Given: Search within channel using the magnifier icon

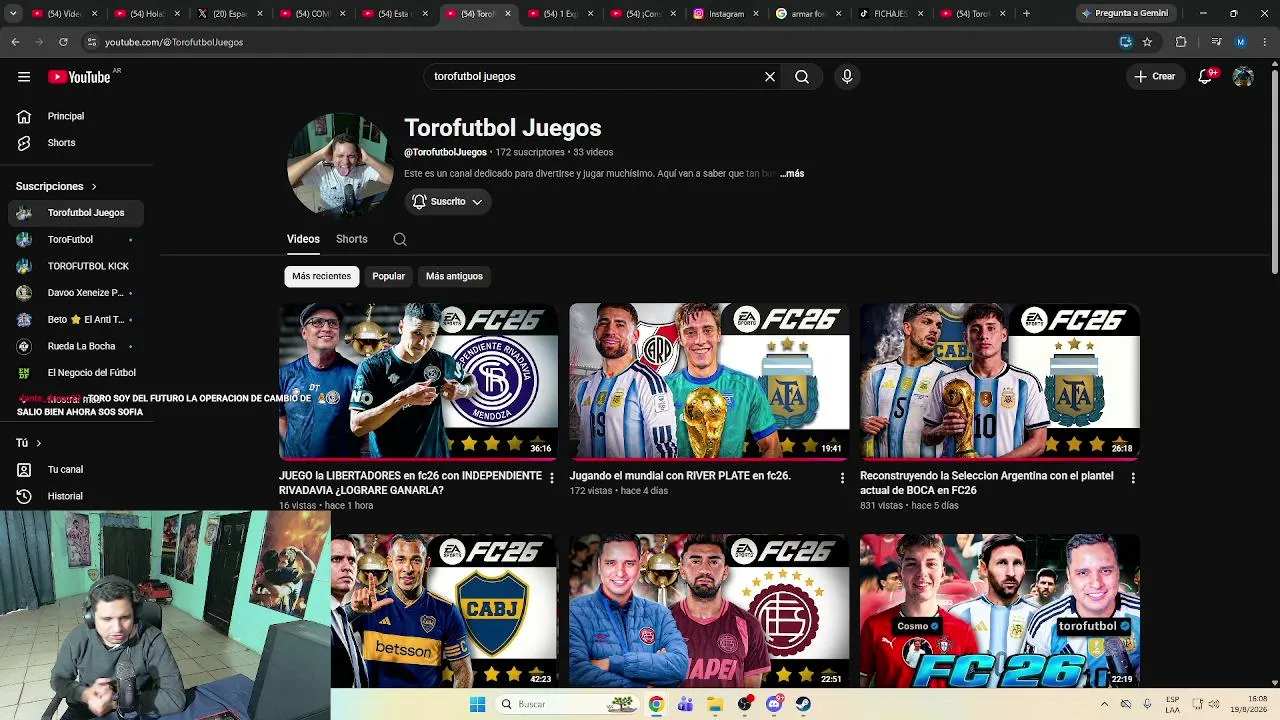Looking at the screenshot, I should pos(400,239).
